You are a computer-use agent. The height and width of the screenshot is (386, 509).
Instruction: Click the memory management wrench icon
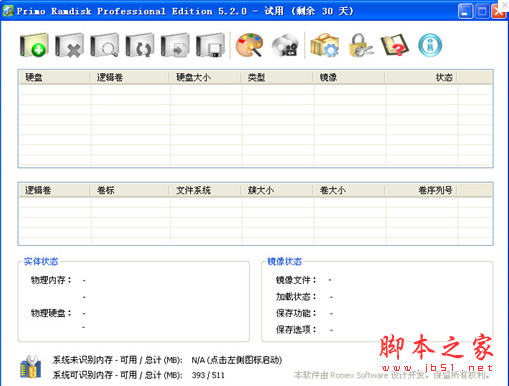[31, 367]
